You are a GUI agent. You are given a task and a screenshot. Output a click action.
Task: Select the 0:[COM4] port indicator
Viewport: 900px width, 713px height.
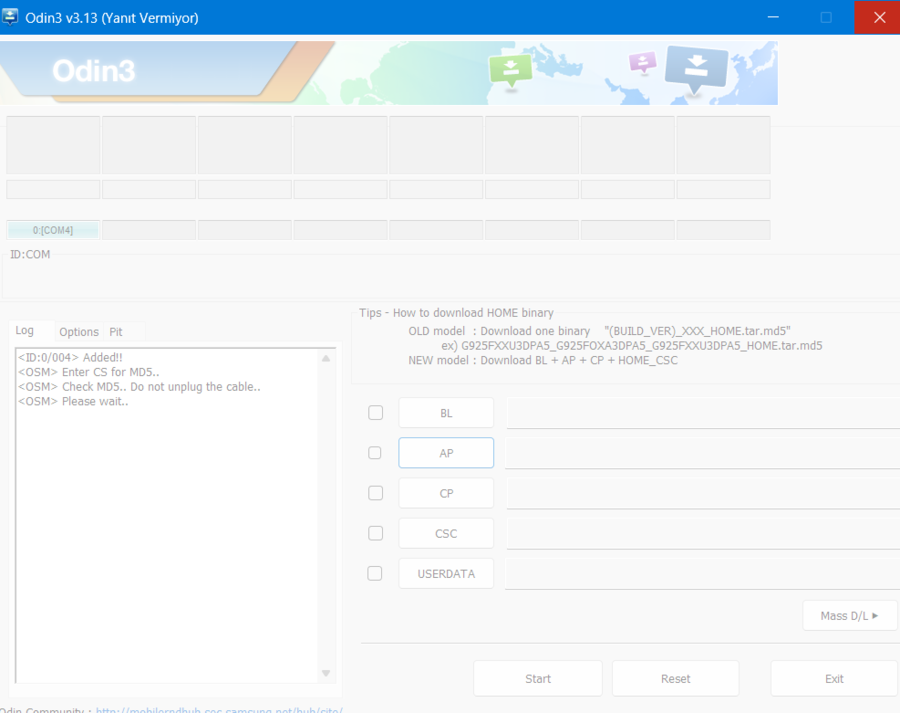point(53,230)
